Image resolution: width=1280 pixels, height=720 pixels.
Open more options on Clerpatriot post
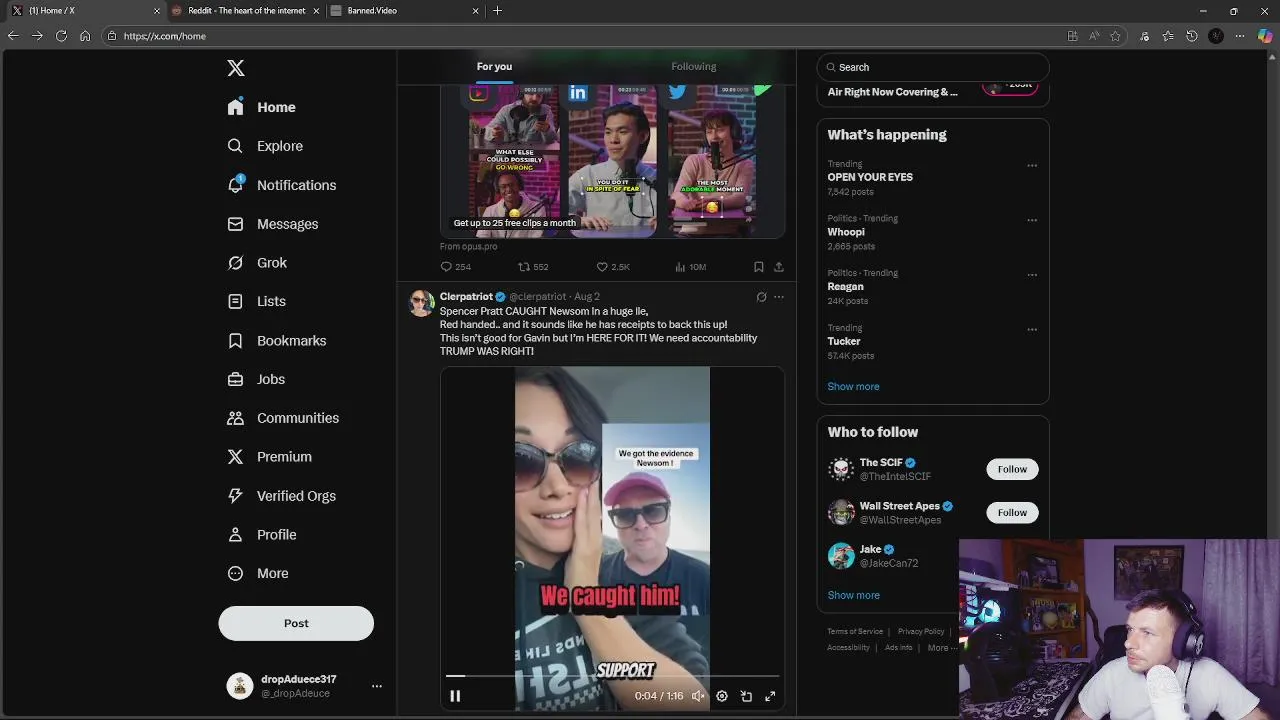click(779, 297)
